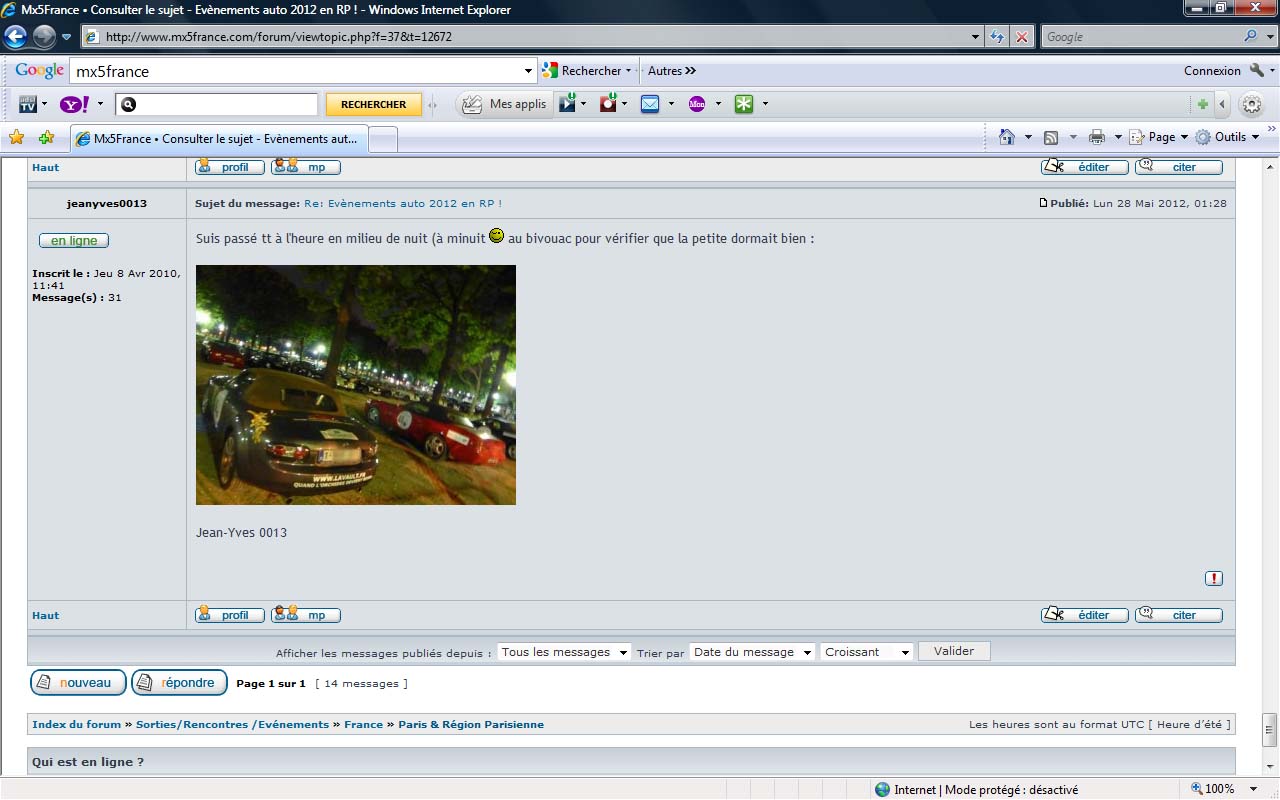Click the zoom magnifier in status bar
Image resolution: width=1280 pixels, height=800 pixels.
(x=1196, y=789)
